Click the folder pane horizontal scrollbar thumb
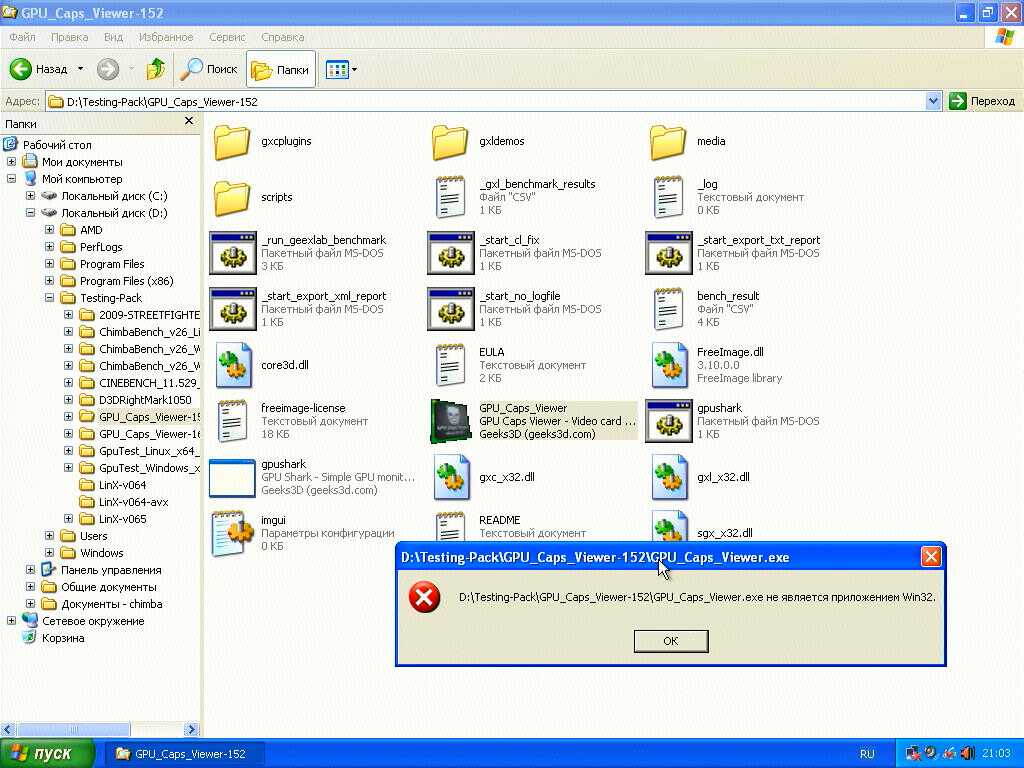Screen dimensions: 1024x768 pyautogui.click(x=72, y=729)
